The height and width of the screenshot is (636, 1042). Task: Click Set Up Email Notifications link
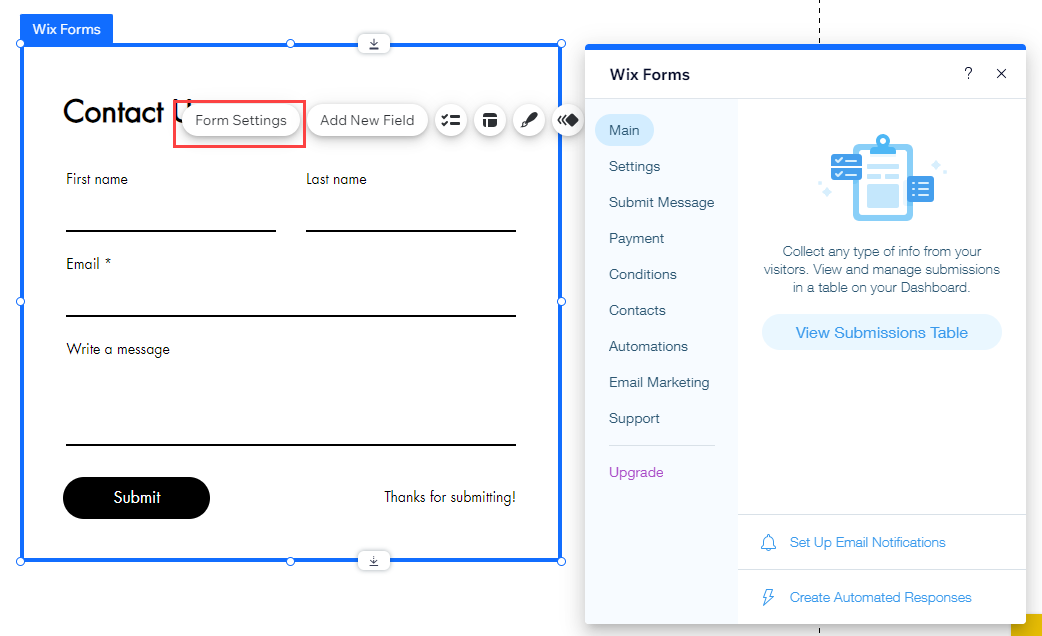(x=867, y=542)
